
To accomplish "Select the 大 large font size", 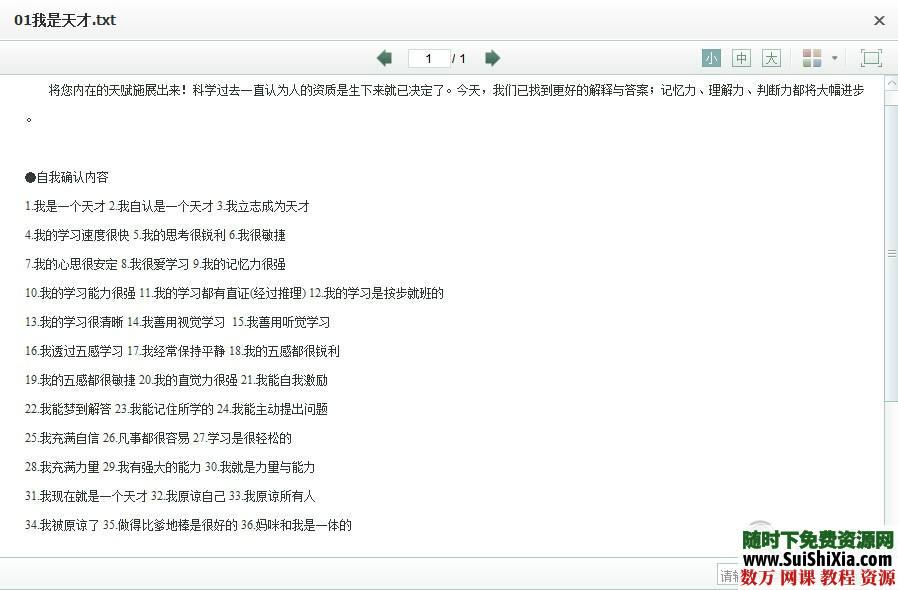I will [771, 58].
